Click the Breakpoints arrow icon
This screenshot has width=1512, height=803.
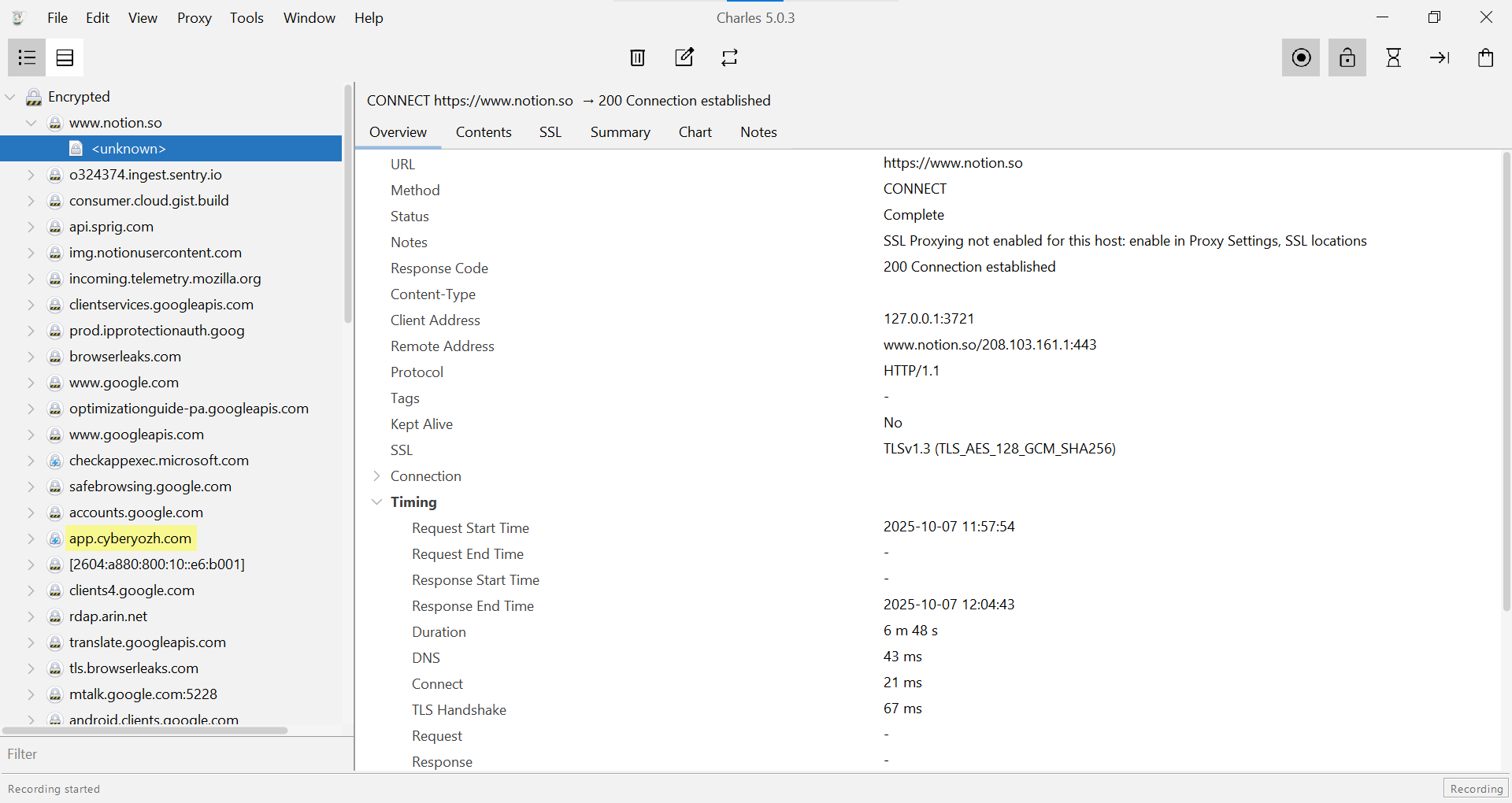pyautogui.click(x=1440, y=57)
